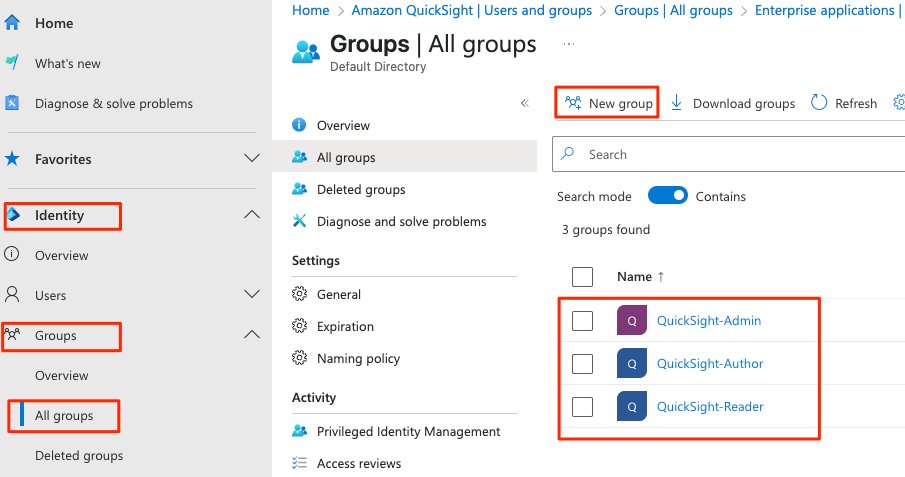Screen dimensions: 905x477
Task: Click the Download groups arrow icon
Action: pos(676,103)
